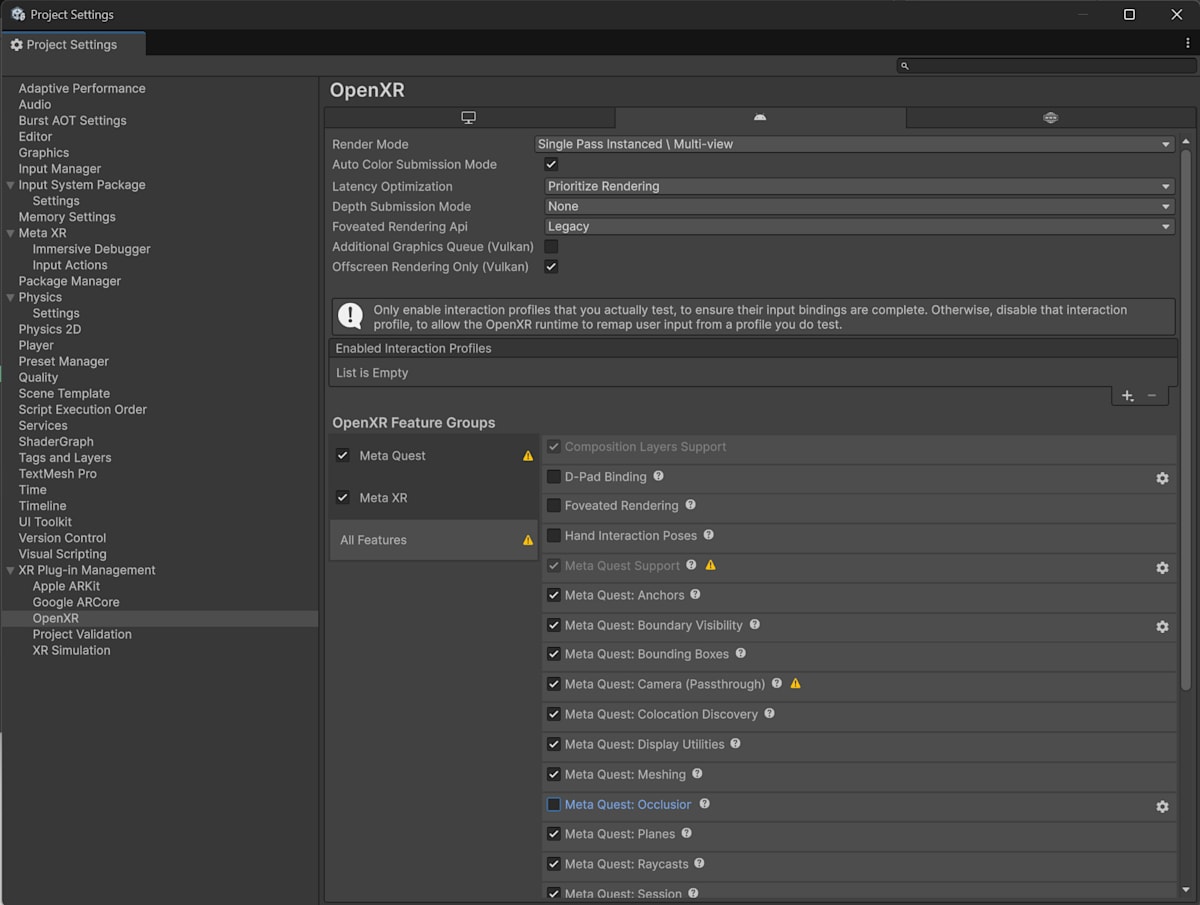Click the help icon next to D-Pad Binding

click(x=658, y=476)
